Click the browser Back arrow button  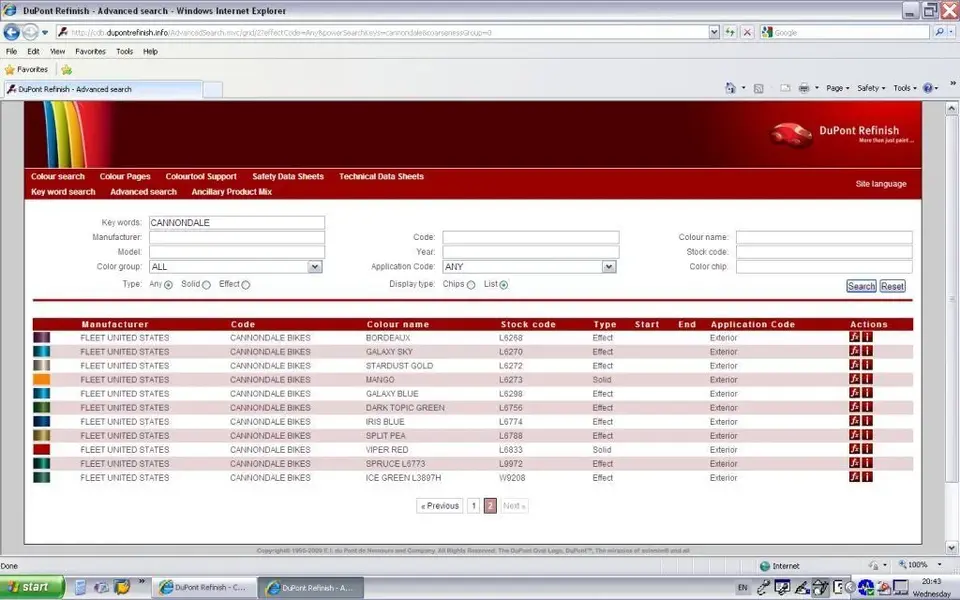click(12, 32)
